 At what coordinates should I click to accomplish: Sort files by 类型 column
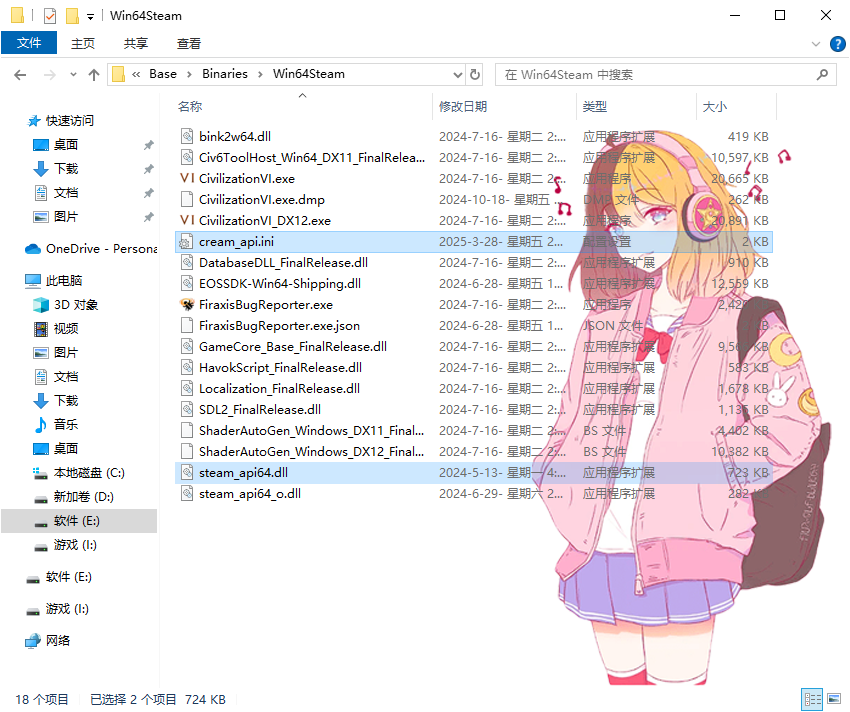[595, 107]
